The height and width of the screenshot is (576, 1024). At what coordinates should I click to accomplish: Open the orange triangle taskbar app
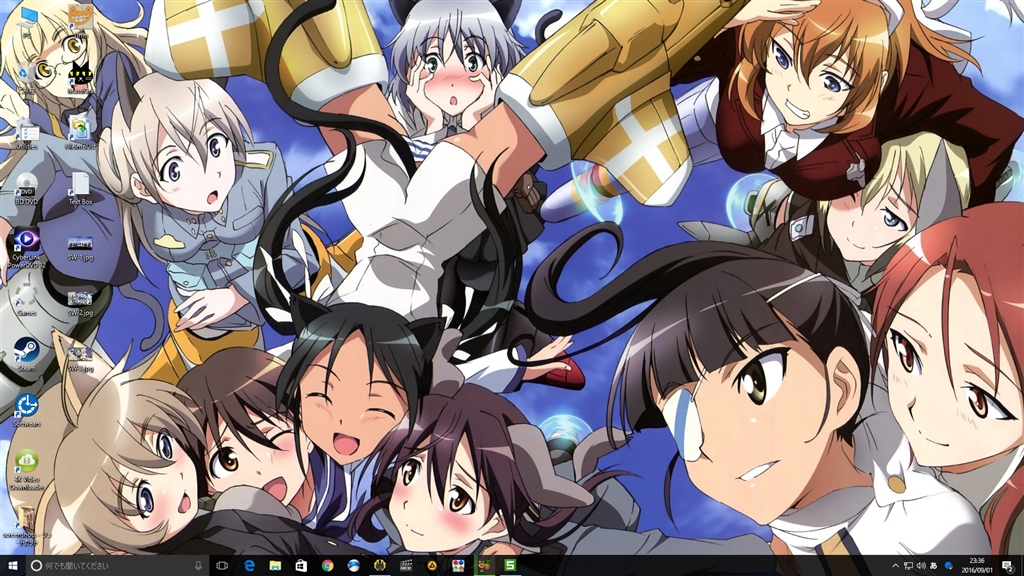point(432,566)
